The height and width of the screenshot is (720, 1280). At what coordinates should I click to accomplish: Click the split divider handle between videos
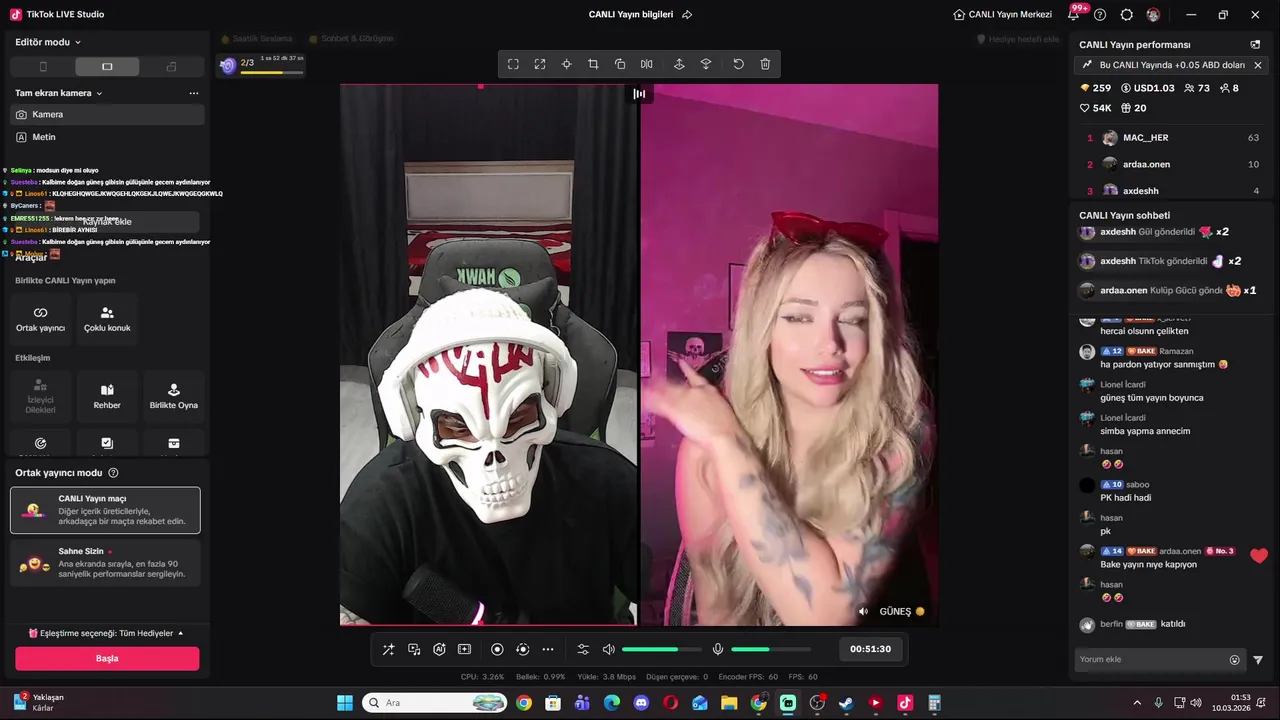tap(639, 94)
